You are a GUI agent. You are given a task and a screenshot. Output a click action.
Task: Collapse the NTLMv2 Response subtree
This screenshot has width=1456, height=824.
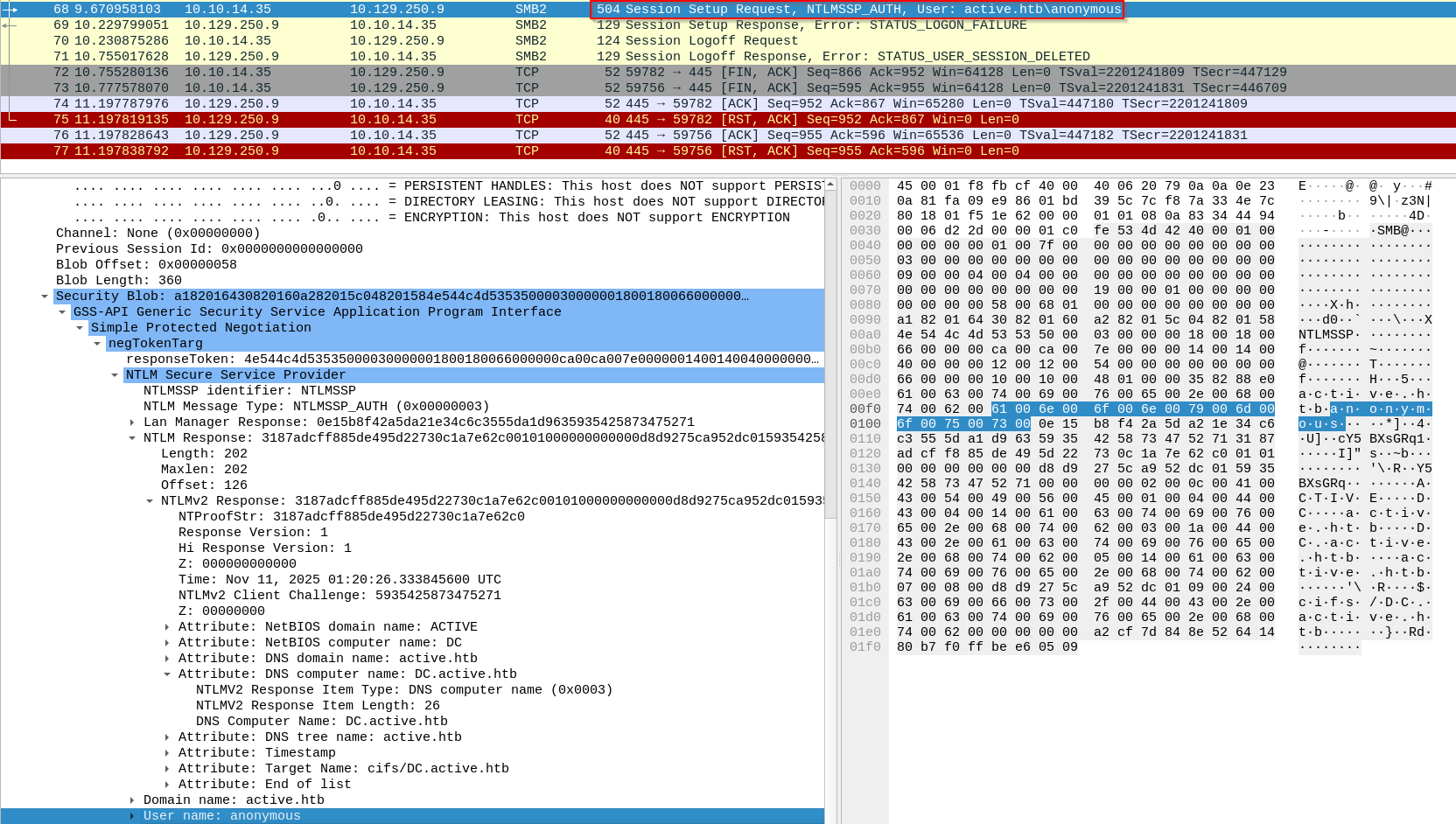click(150, 501)
